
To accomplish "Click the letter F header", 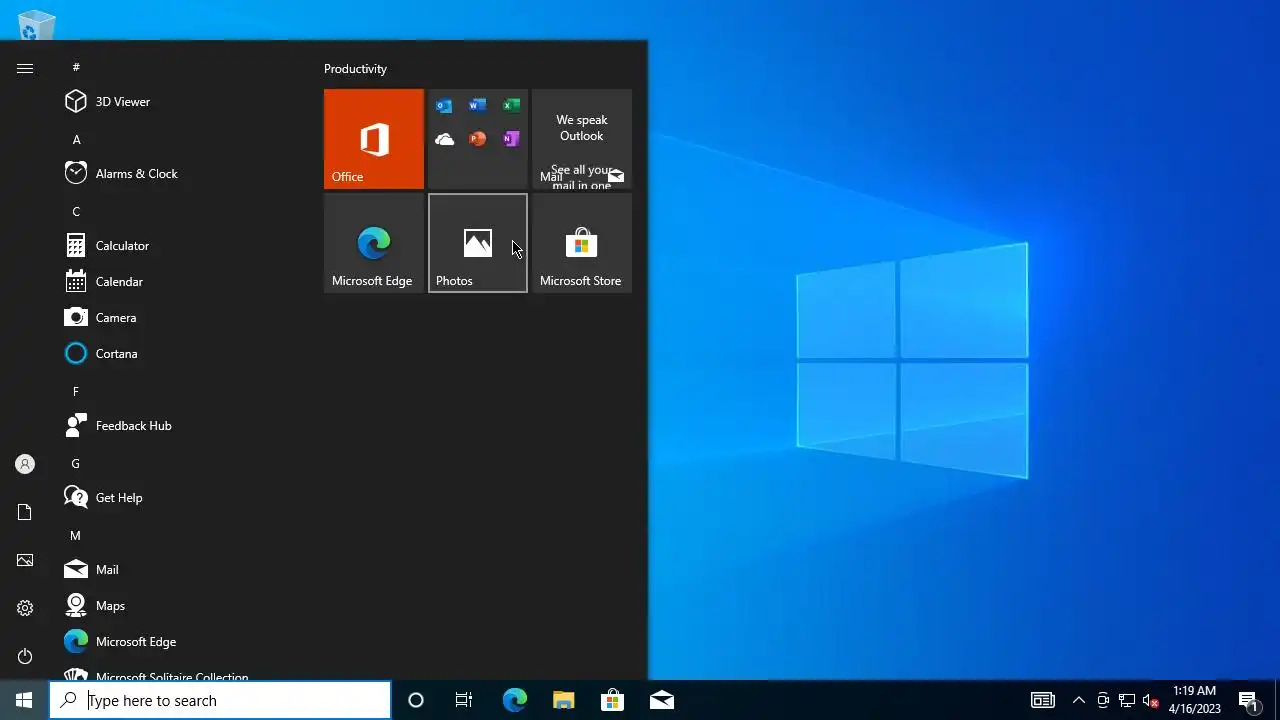I will point(76,392).
